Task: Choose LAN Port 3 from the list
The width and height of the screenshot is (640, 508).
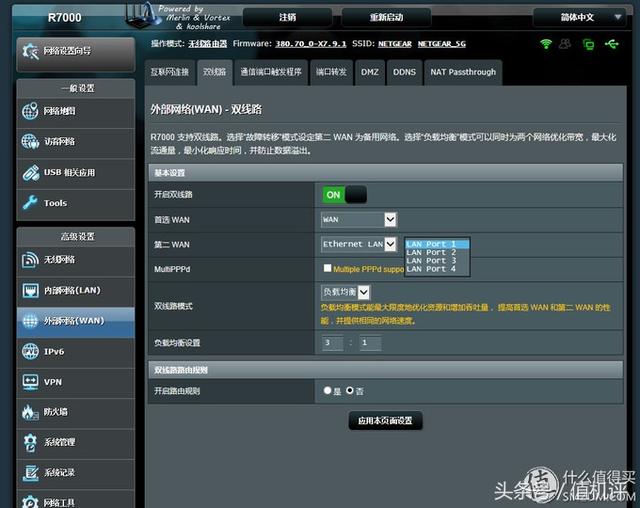Action: tap(437, 261)
